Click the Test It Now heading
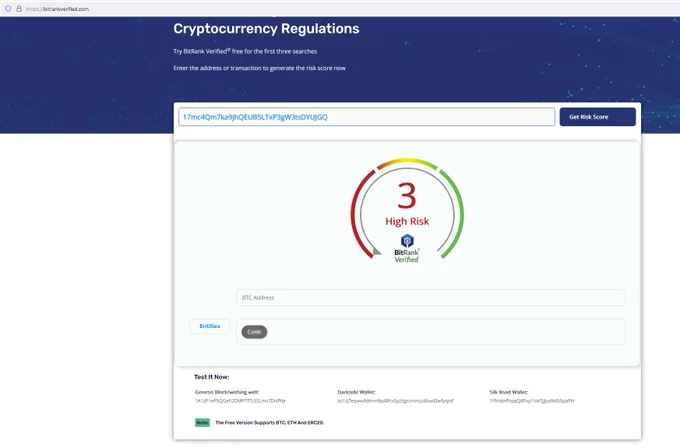The height and width of the screenshot is (448, 680). click(212, 377)
